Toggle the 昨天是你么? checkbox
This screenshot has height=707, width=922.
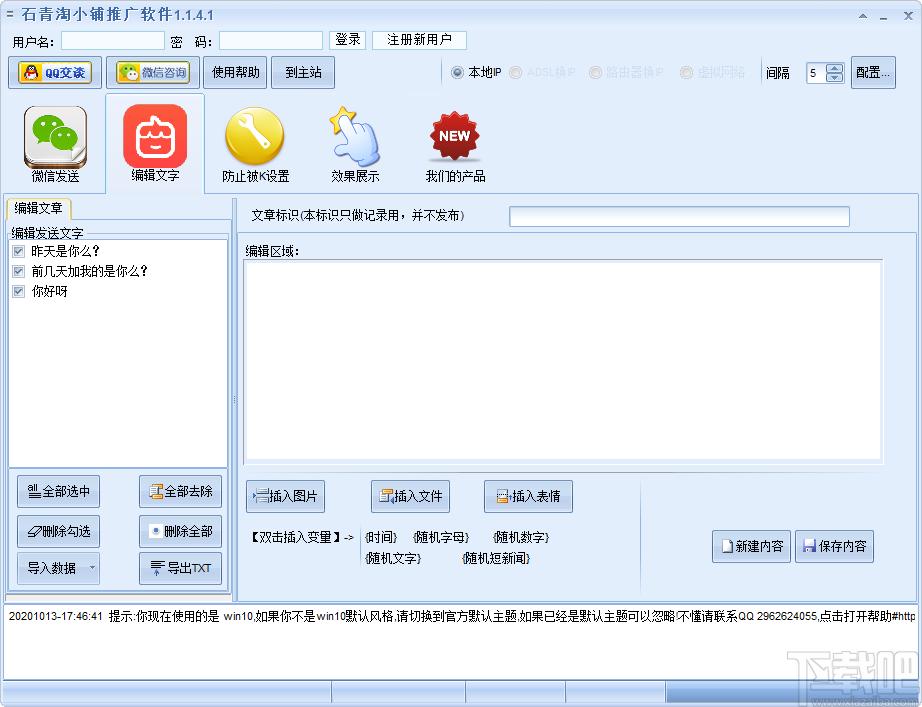(19, 252)
